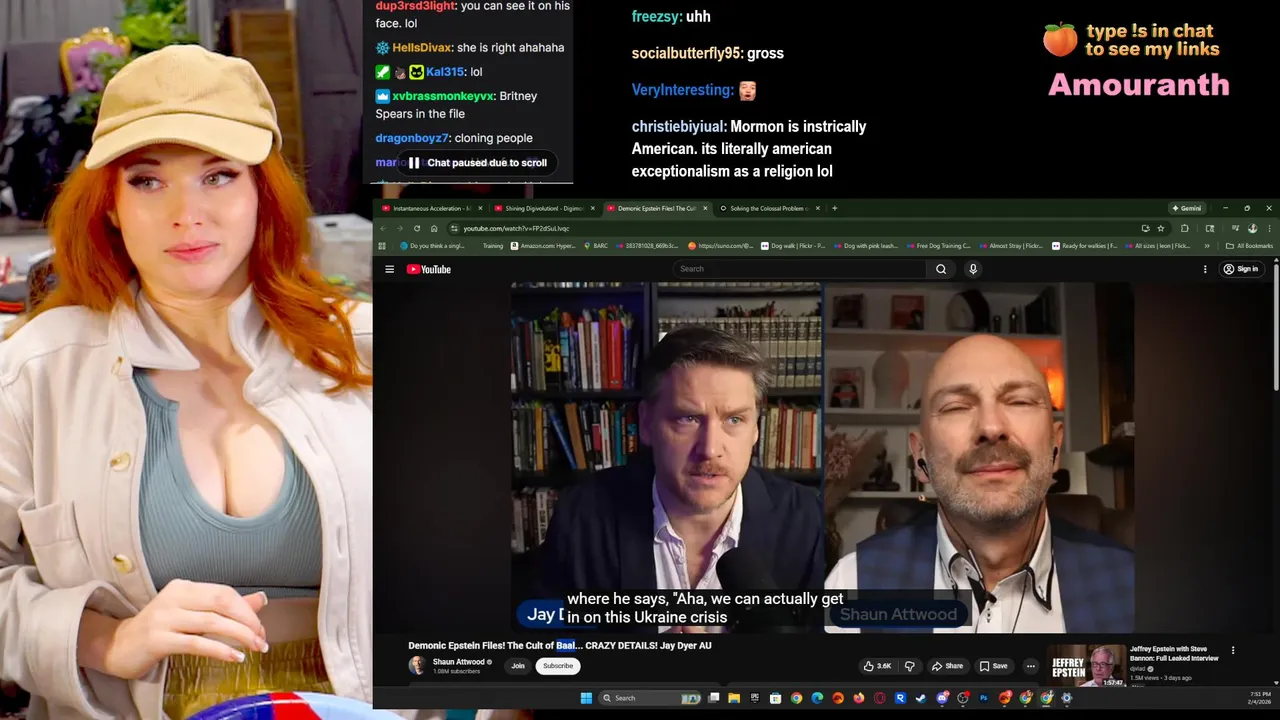Switch to Solving the Colossal Problem tab
1280x720 pixels.
coord(768,208)
